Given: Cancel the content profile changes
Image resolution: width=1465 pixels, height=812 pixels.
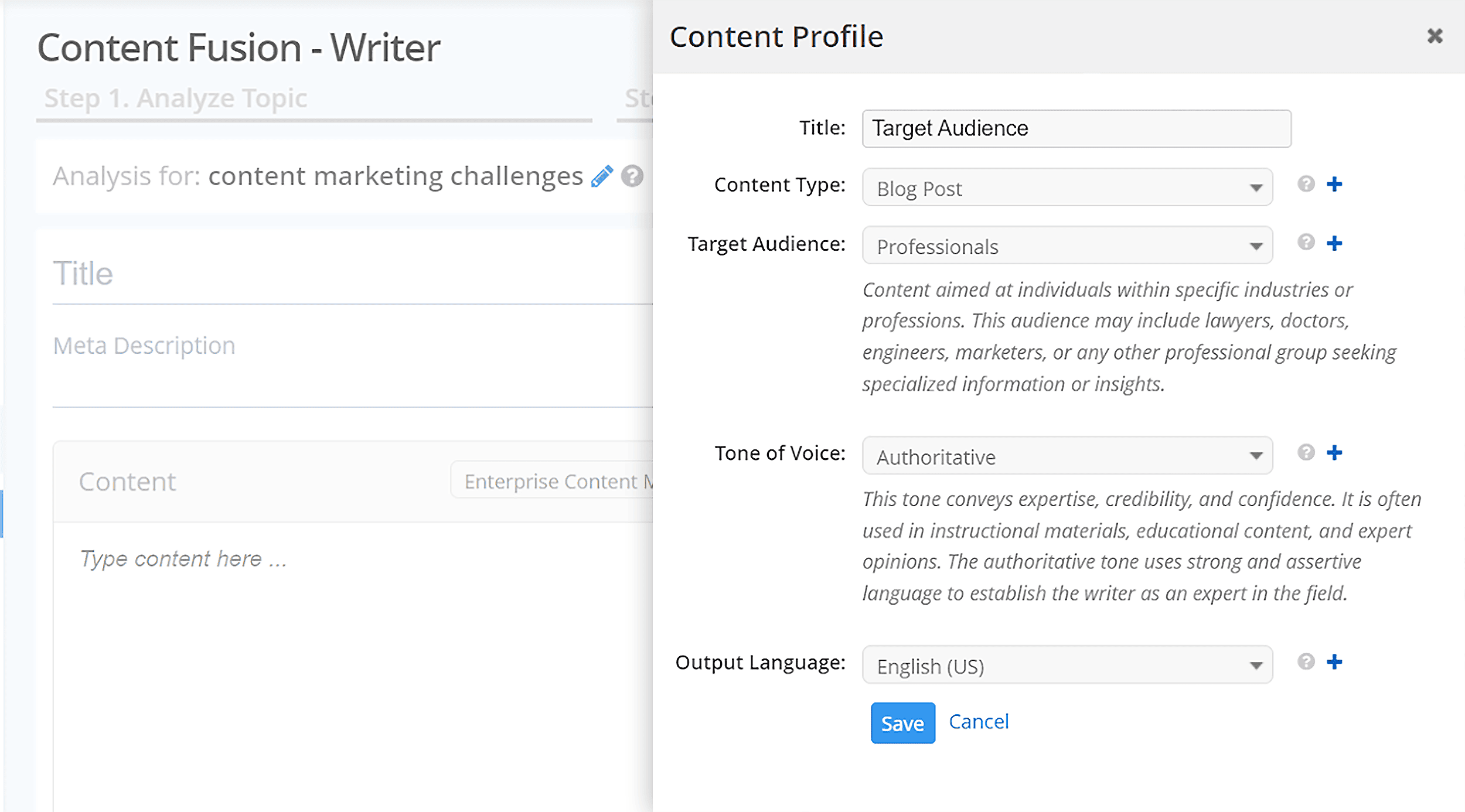Looking at the screenshot, I should coord(979,722).
